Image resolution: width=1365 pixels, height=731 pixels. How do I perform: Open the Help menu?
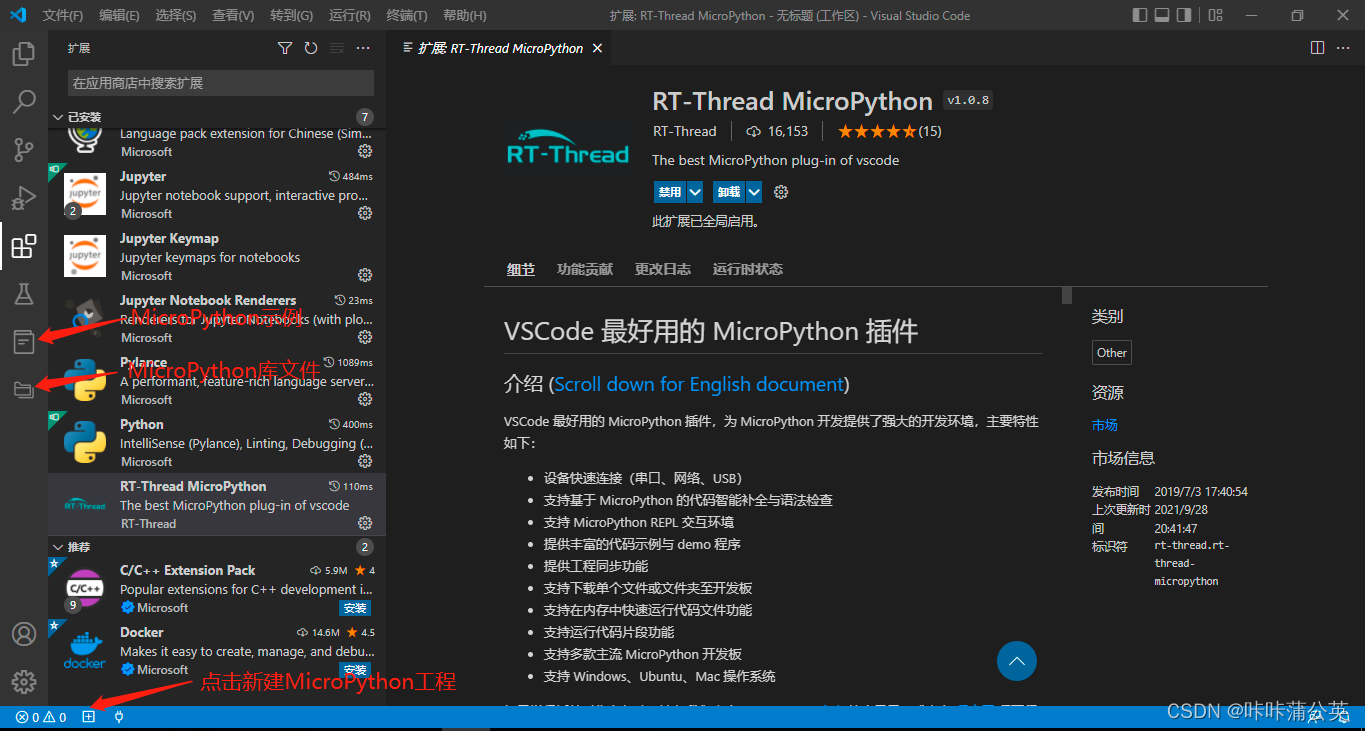464,15
